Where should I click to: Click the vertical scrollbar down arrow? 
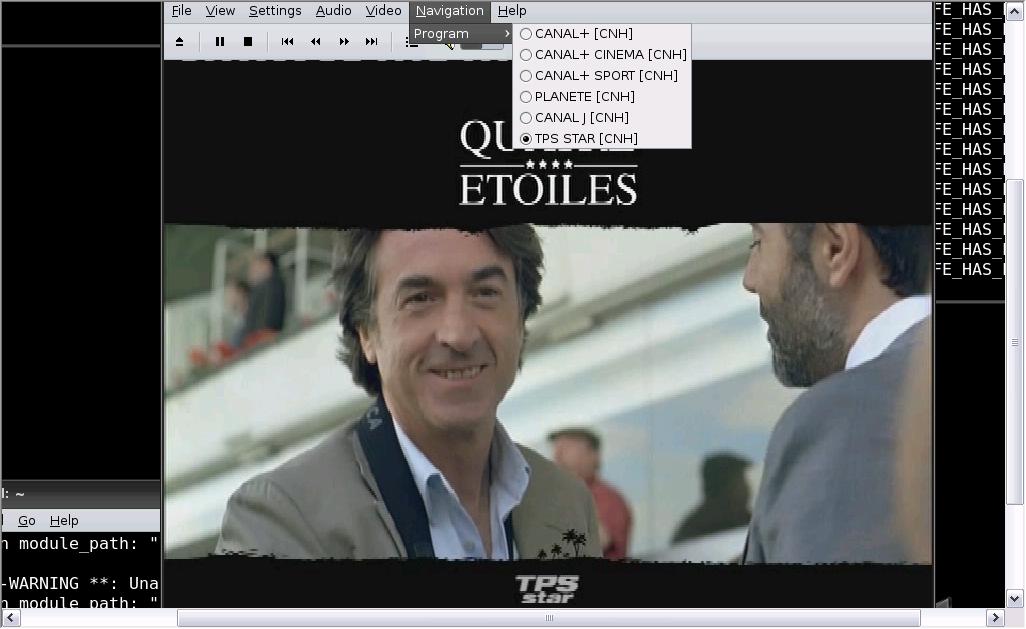click(x=1015, y=598)
